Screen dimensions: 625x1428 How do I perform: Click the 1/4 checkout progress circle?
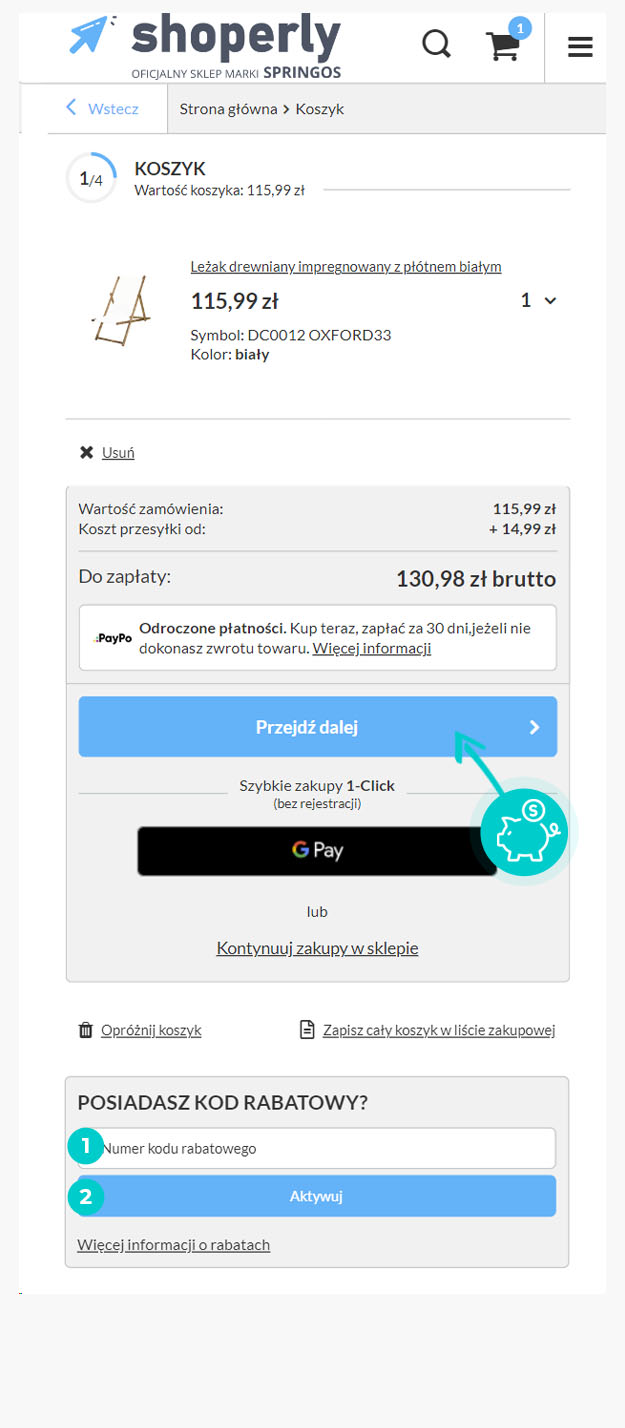point(91,179)
